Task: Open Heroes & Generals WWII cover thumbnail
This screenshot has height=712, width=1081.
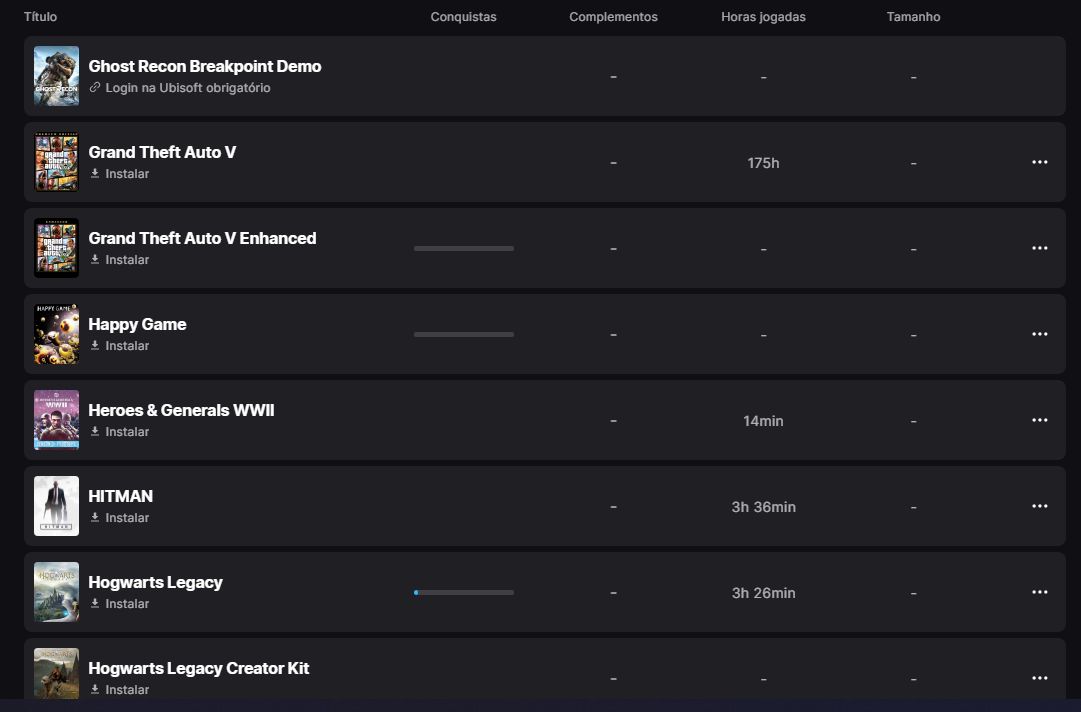Action: pyautogui.click(x=57, y=420)
